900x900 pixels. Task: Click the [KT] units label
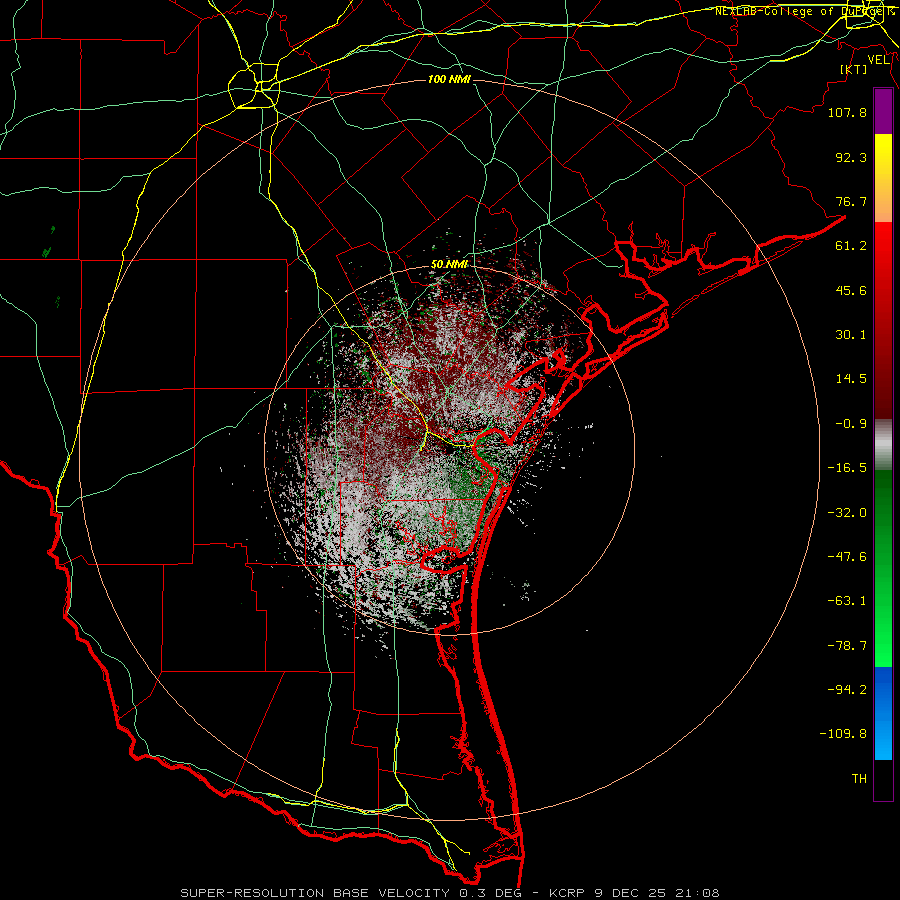pos(854,69)
